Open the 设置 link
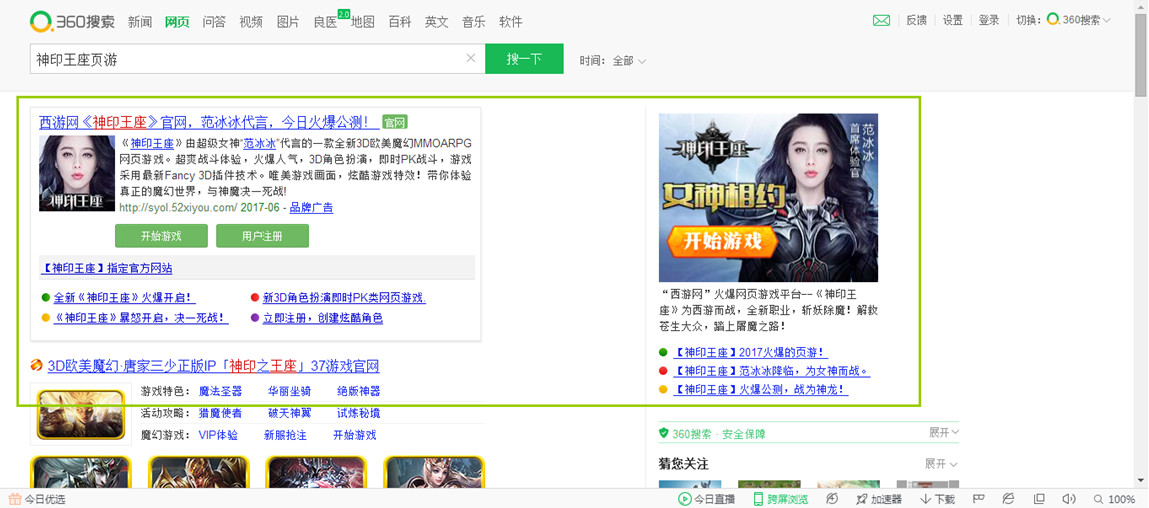1149x508 pixels. [953, 21]
